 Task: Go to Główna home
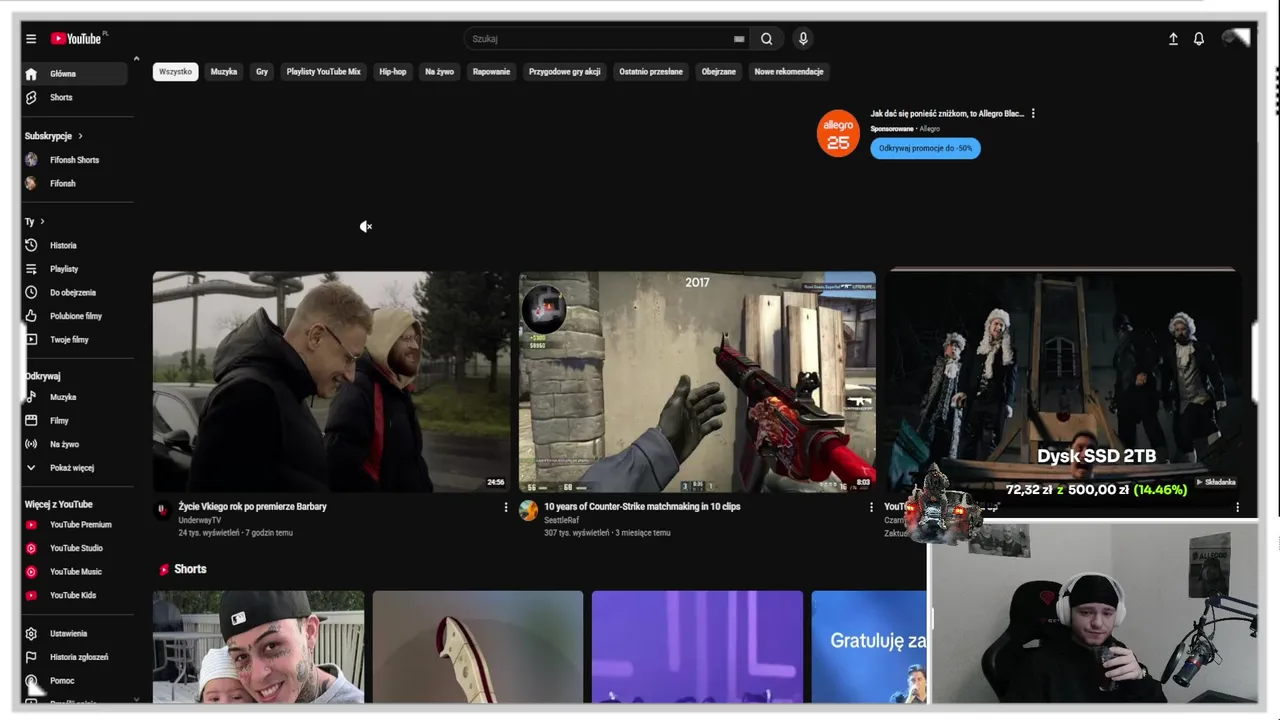[75, 74]
